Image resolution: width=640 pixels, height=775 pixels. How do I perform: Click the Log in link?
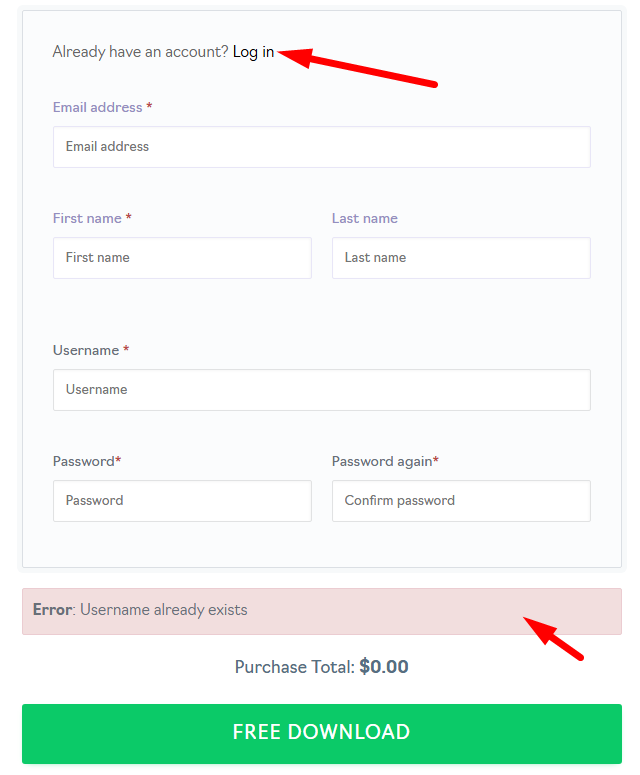[x=253, y=52]
